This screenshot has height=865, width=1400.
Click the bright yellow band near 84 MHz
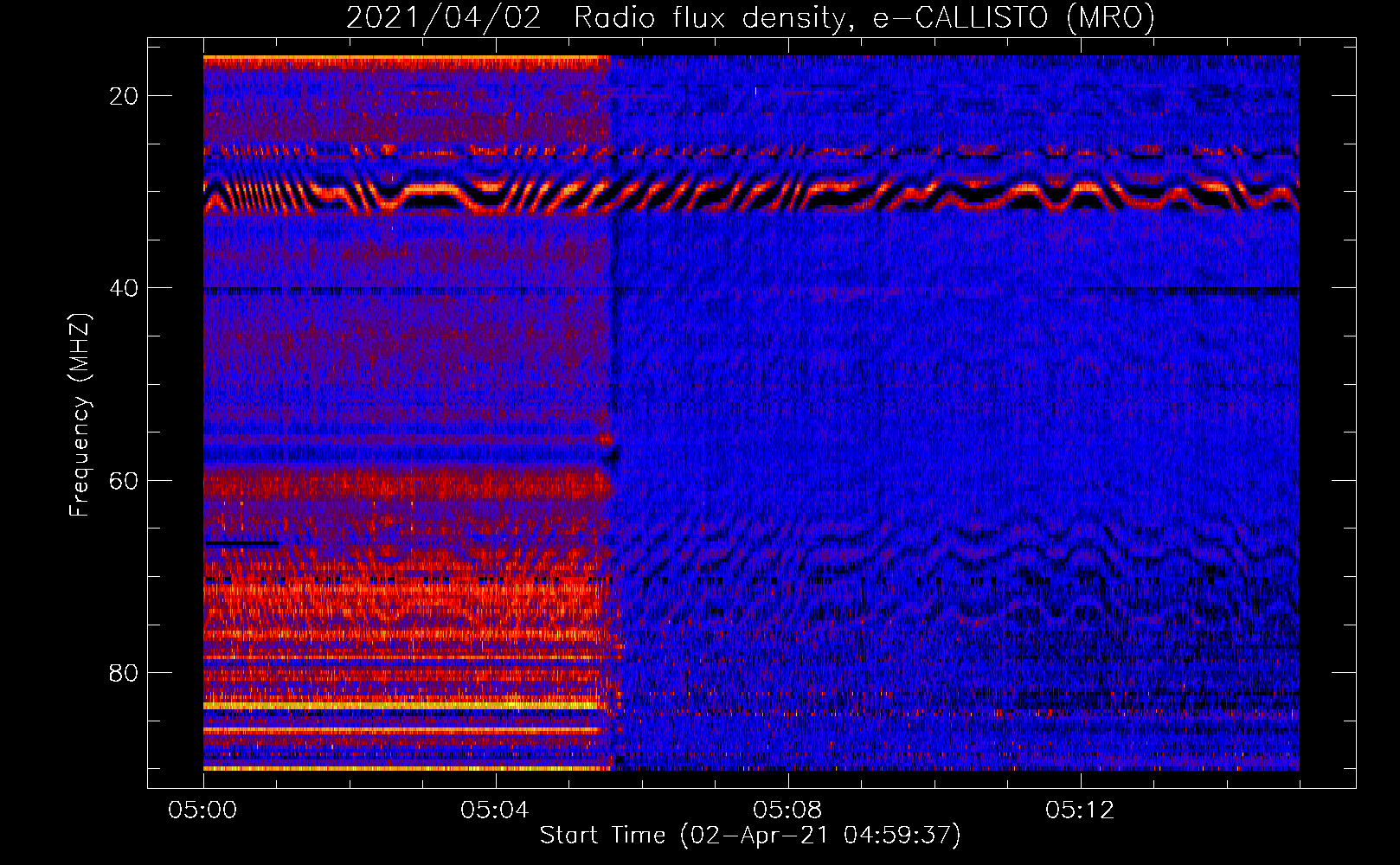point(401,706)
